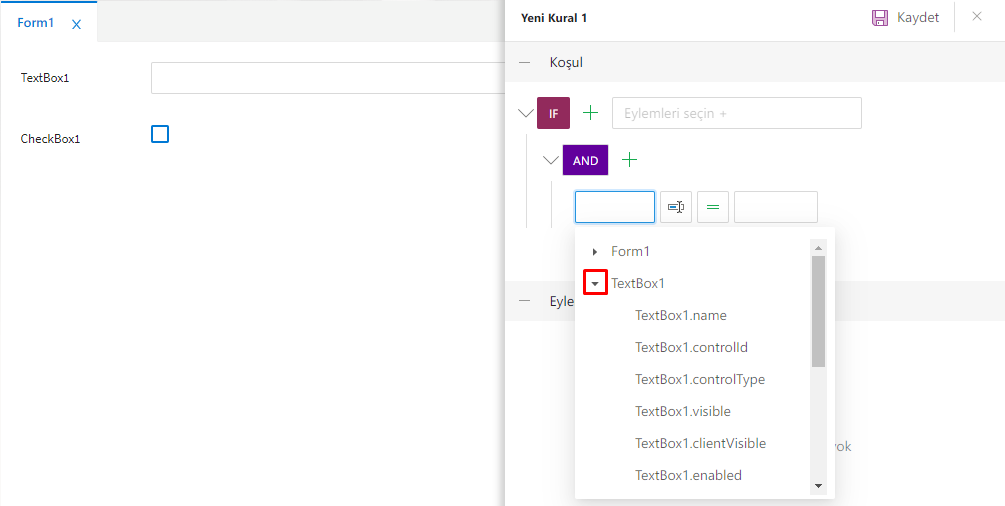The height and width of the screenshot is (506, 1005).
Task: Choose TextBox1.enabled in dropdown list
Action: pyautogui.click(x=688, y=475)
